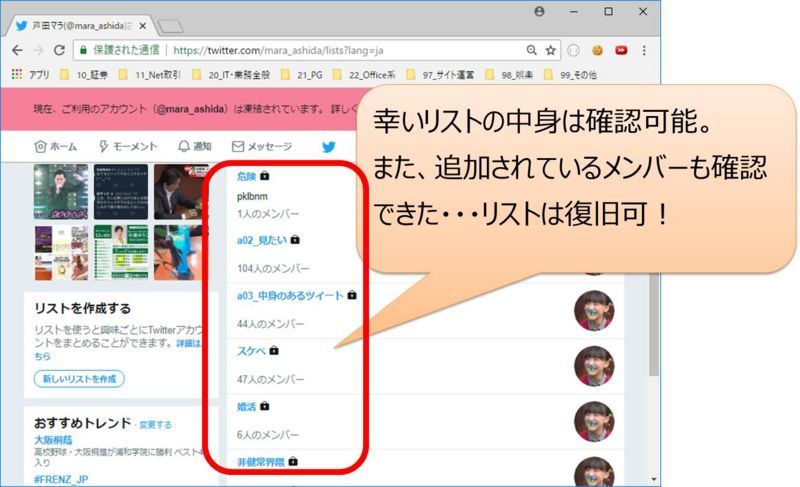Click the first media thumbnail with a singer
The height and width of the screenshot is (487, 800).
pos(61,192)
